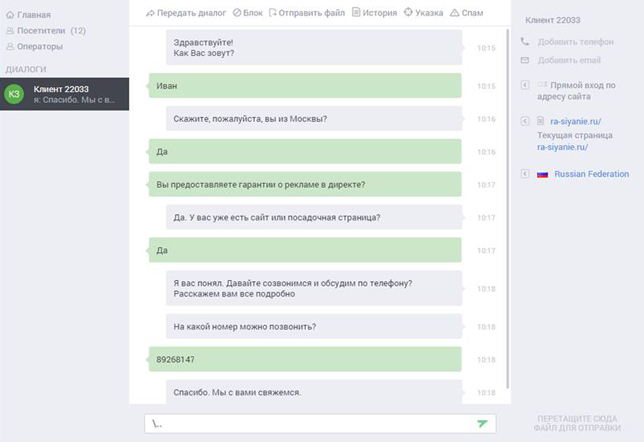644x442 pixels.
Task: Click the green send arrow icon
Action: click(x=482, y=423)
